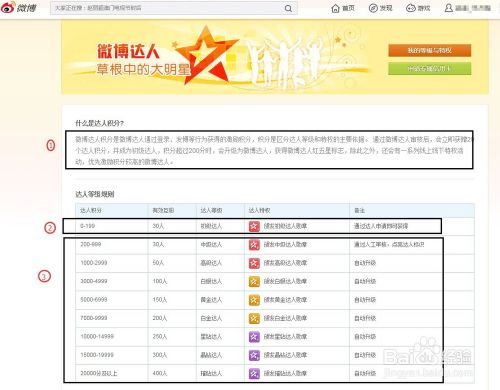Screen dimensions: 500x390
Task: Click the 首页 navigation label
Action: point(349,8)
